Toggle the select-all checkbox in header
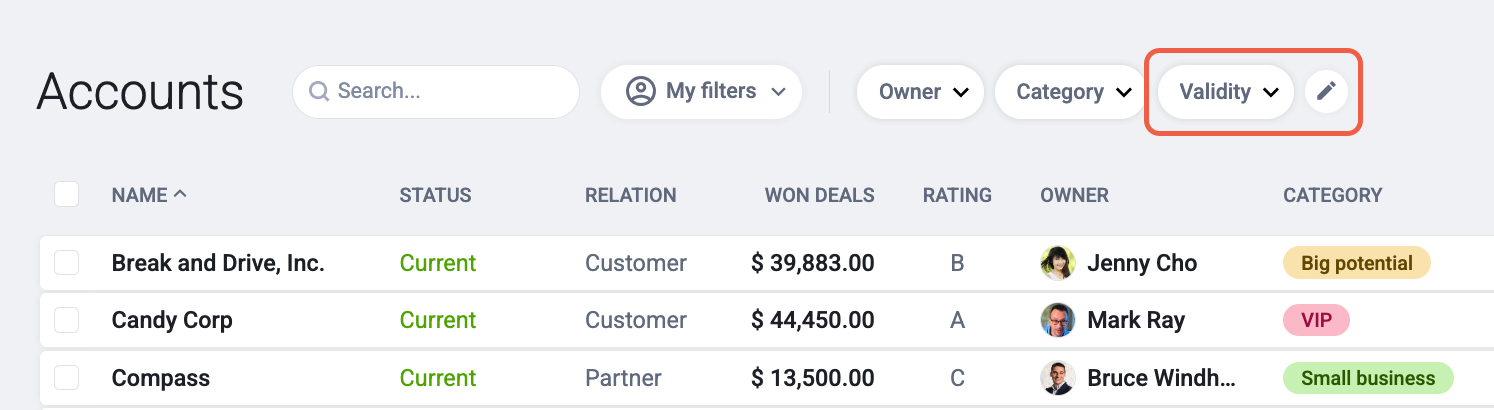The image size is (1494, 410). [66, 194]
